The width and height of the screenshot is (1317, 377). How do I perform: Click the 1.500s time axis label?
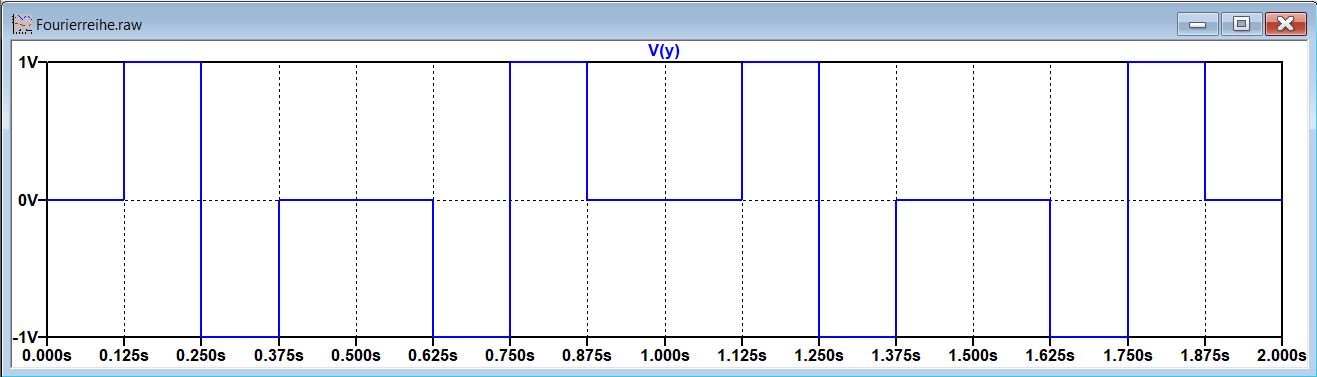[x=974, y=356]
